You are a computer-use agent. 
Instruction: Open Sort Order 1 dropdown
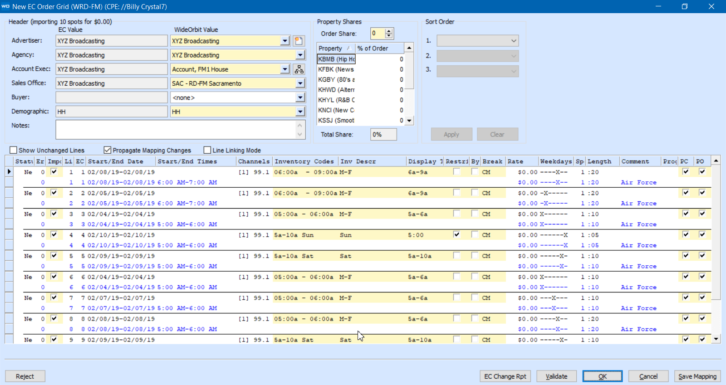(x=477, y=41)
